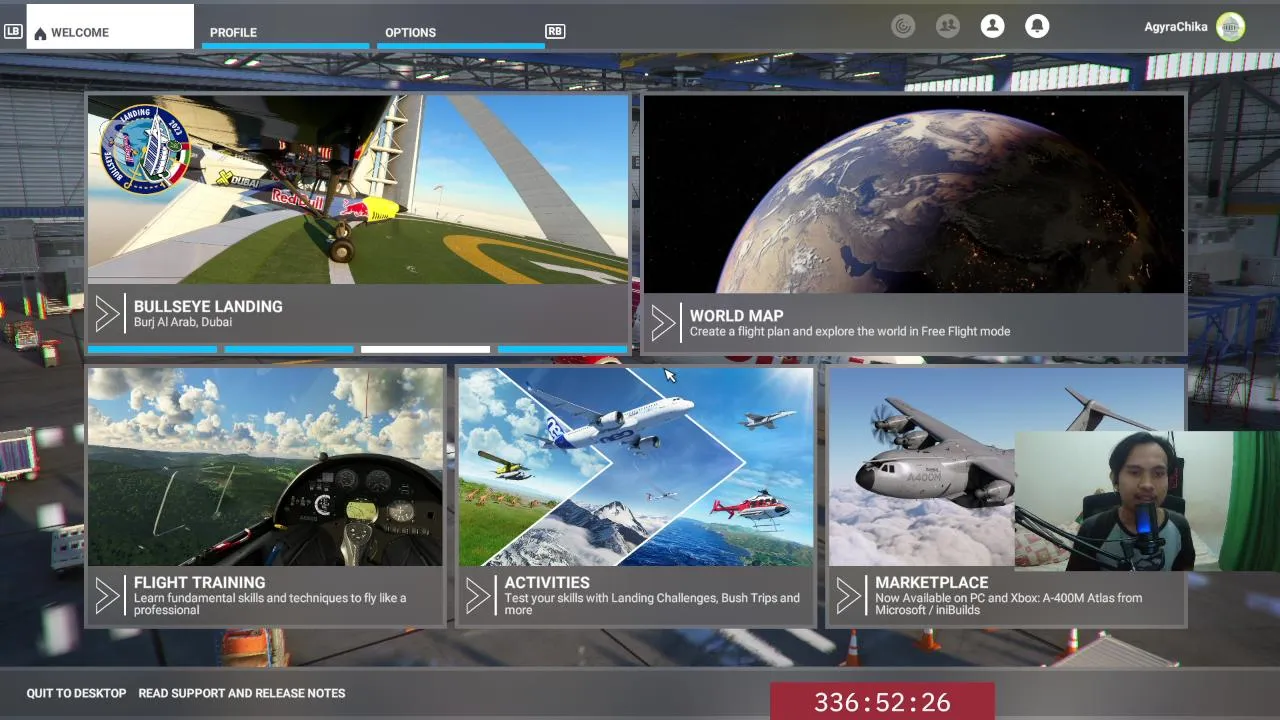Image resolution: width=1280 pixels, height=720 pixels.
Task: Select the second carousel indicator bar
Action: pos(289,349)
